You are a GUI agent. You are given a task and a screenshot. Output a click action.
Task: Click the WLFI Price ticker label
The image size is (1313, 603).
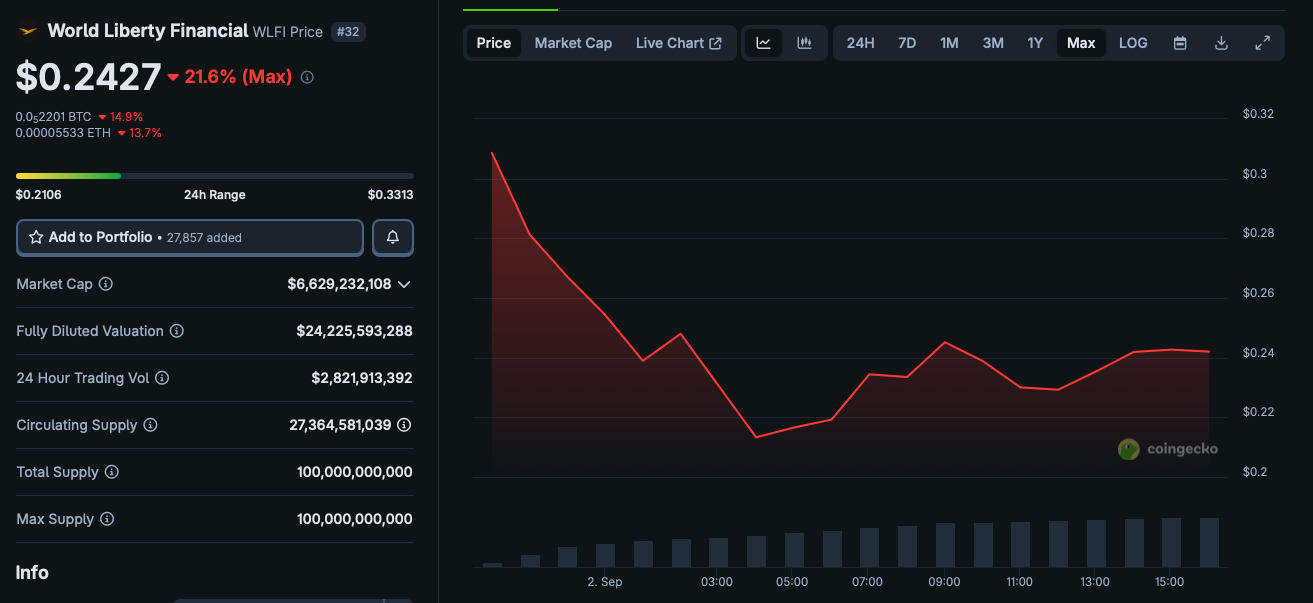(x=288, y=32)
